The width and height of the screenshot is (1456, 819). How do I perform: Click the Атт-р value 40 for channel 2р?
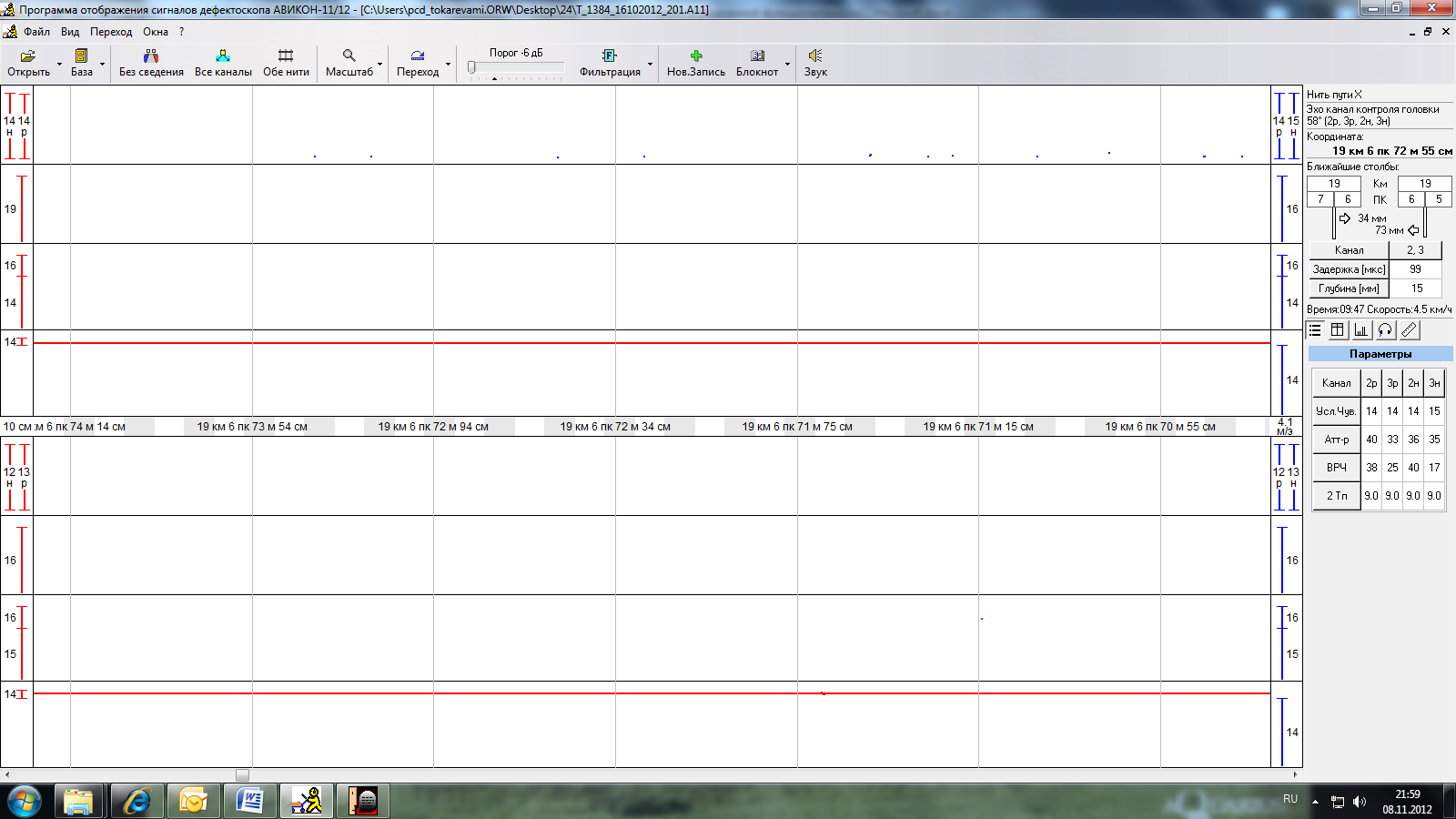pos(1371,440)
